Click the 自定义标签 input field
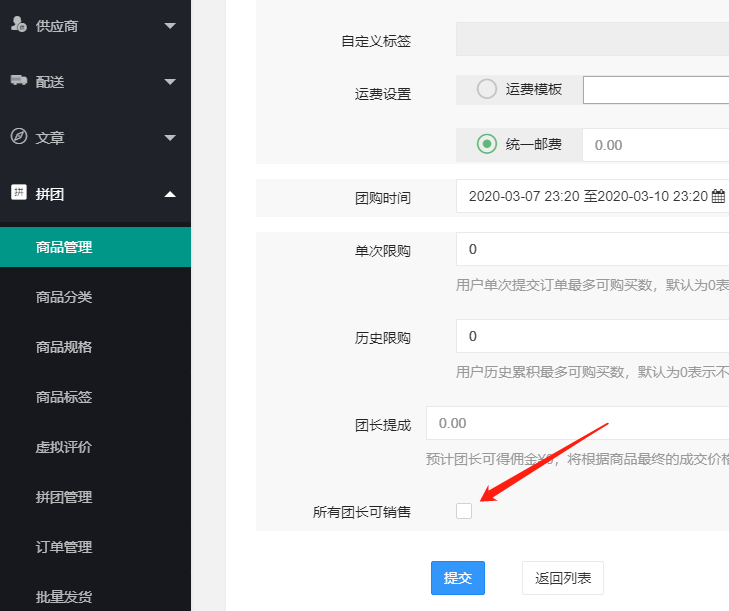729x611 pixels. click(592, 39)
